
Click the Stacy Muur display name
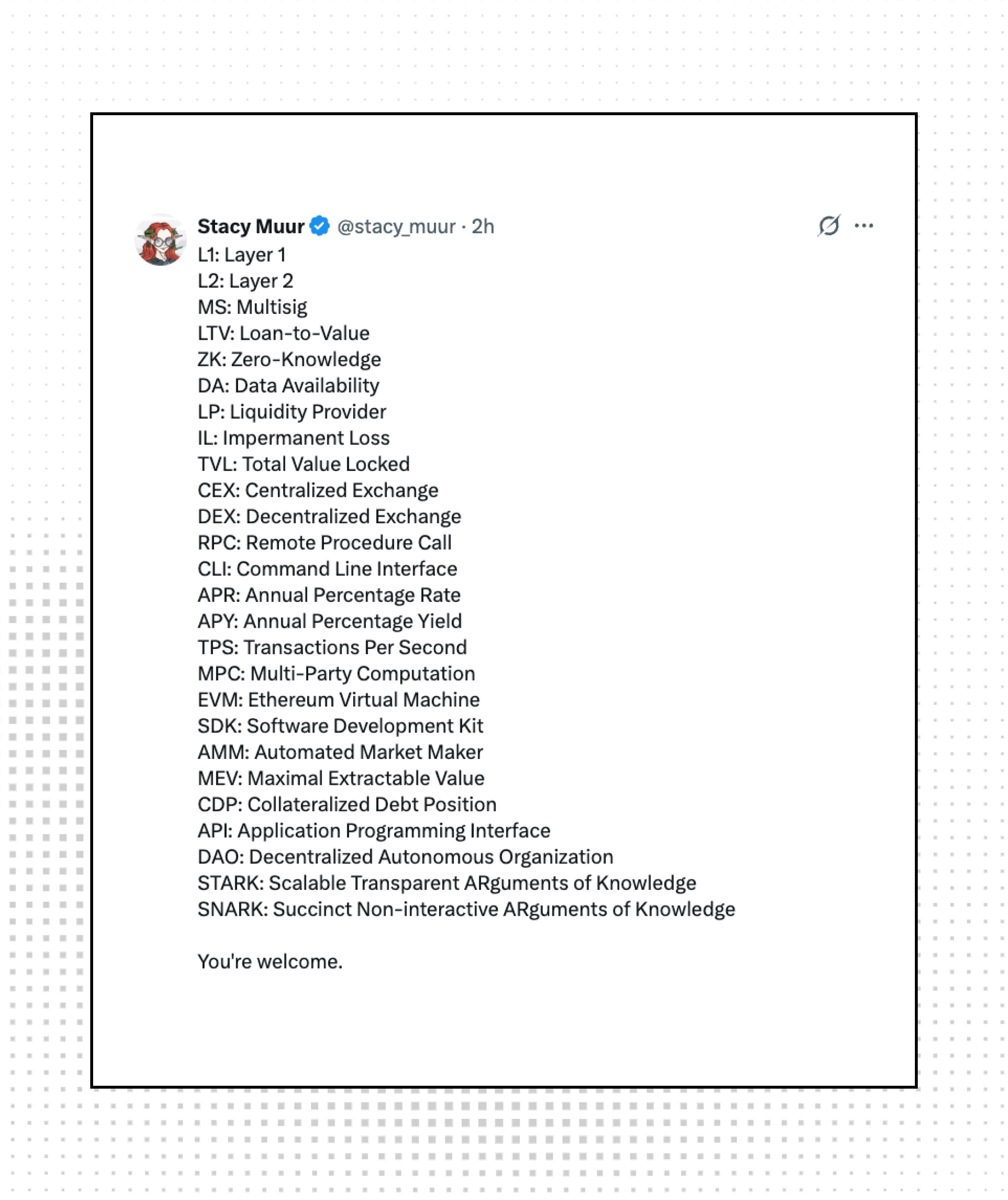pos(251,226)
